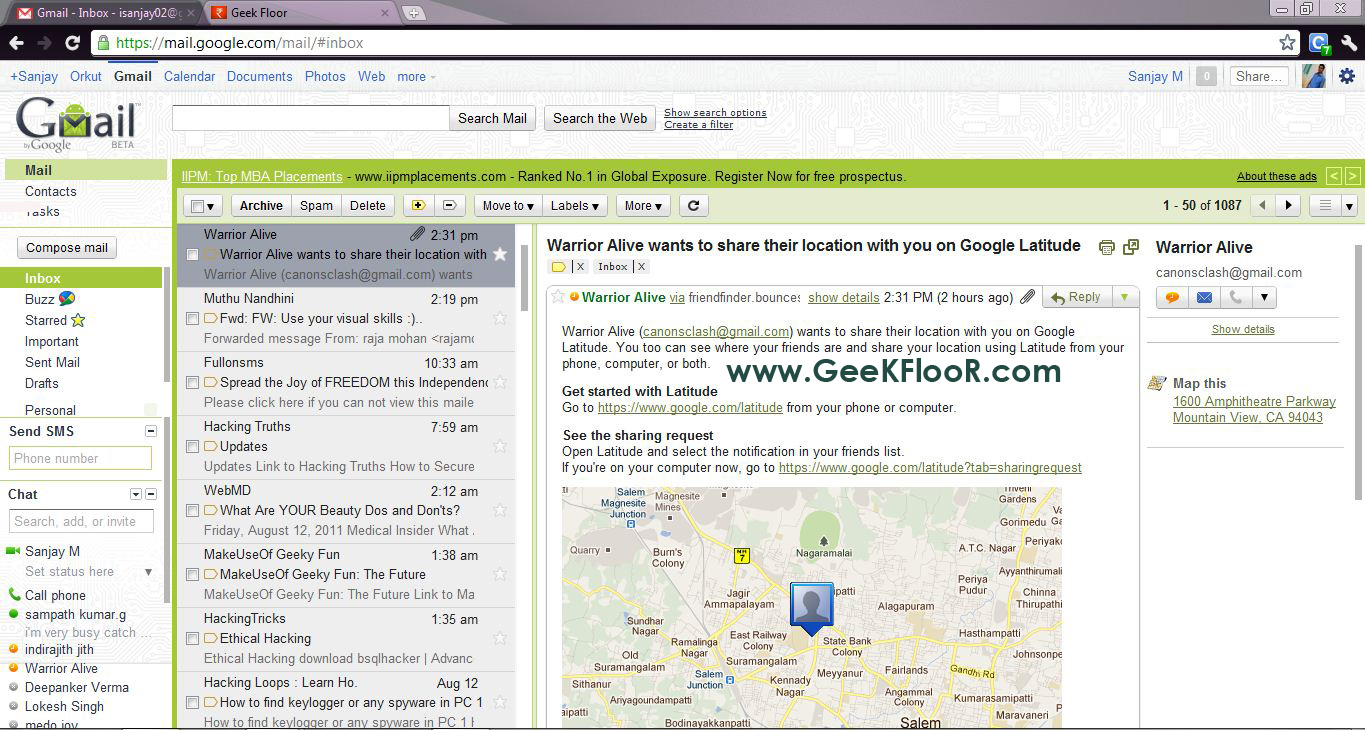
Task: Open the Labels dropdown
Action: [574, 205]
